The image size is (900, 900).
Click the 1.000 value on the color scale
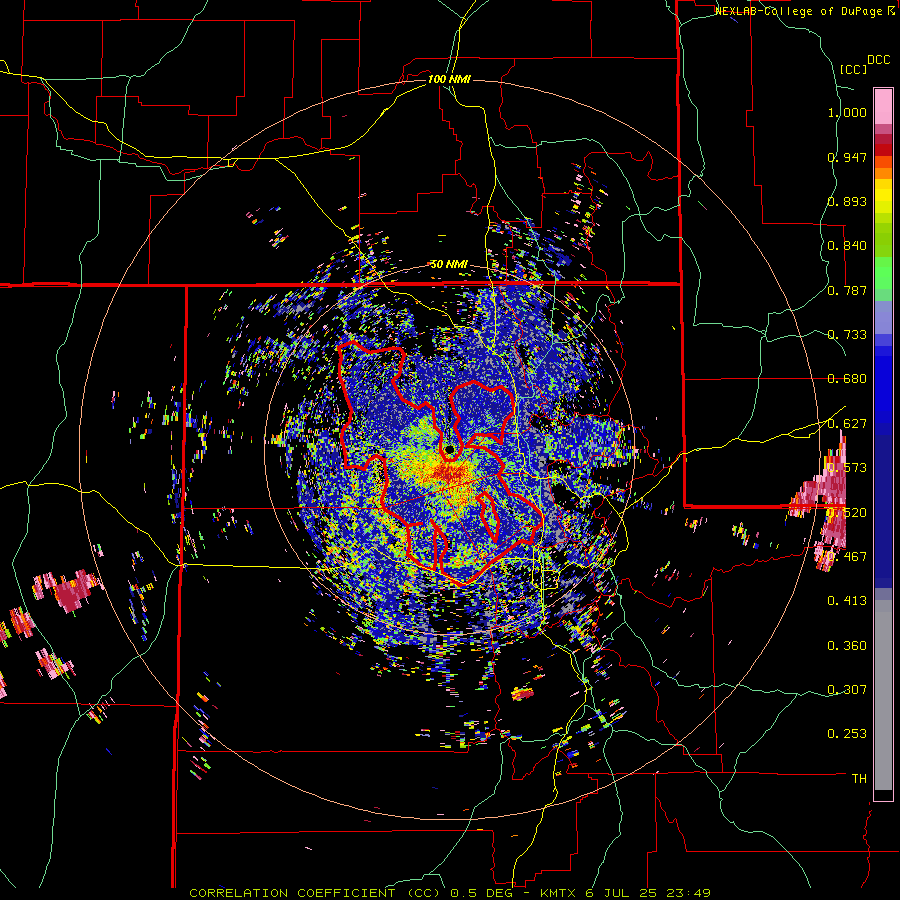(847, 112)
